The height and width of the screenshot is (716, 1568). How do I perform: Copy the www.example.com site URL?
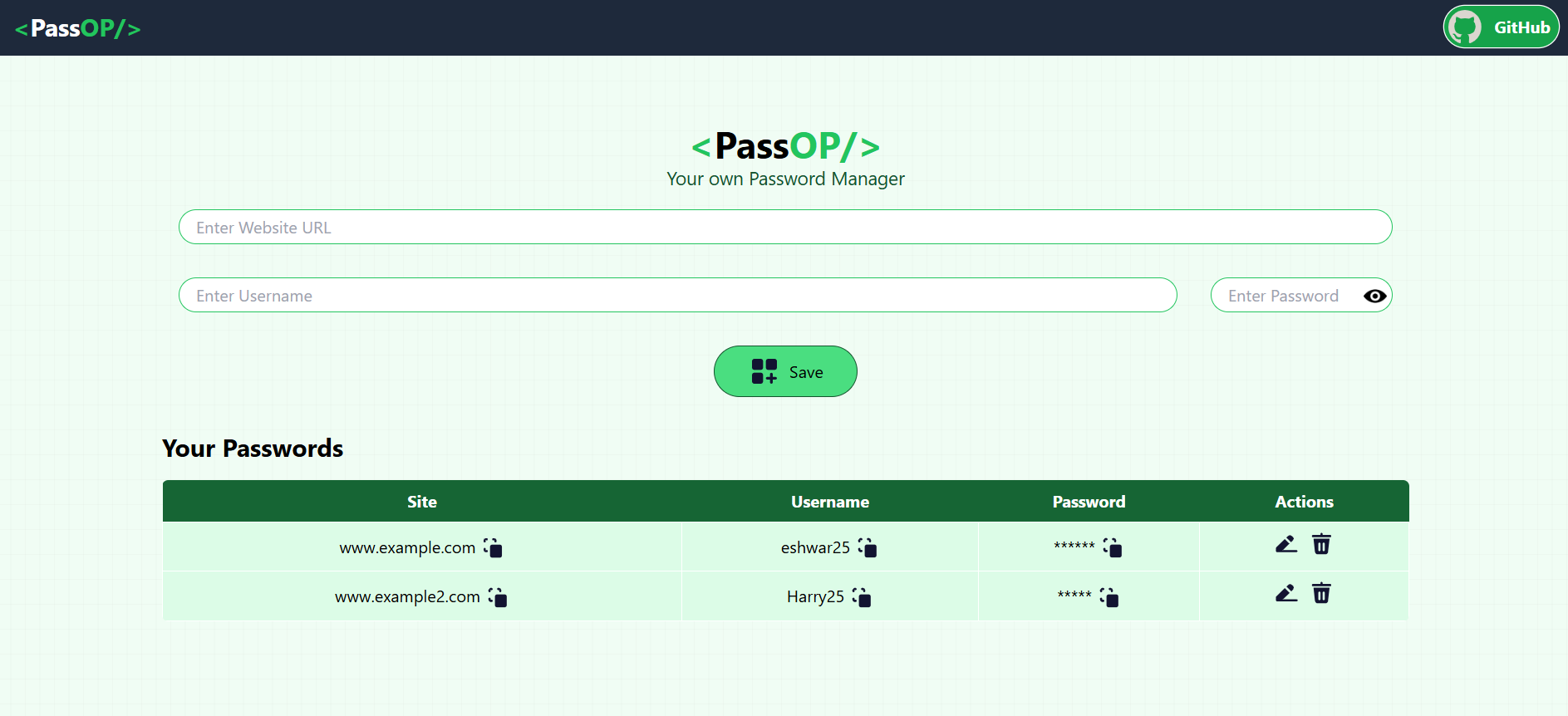click(493, 547)
